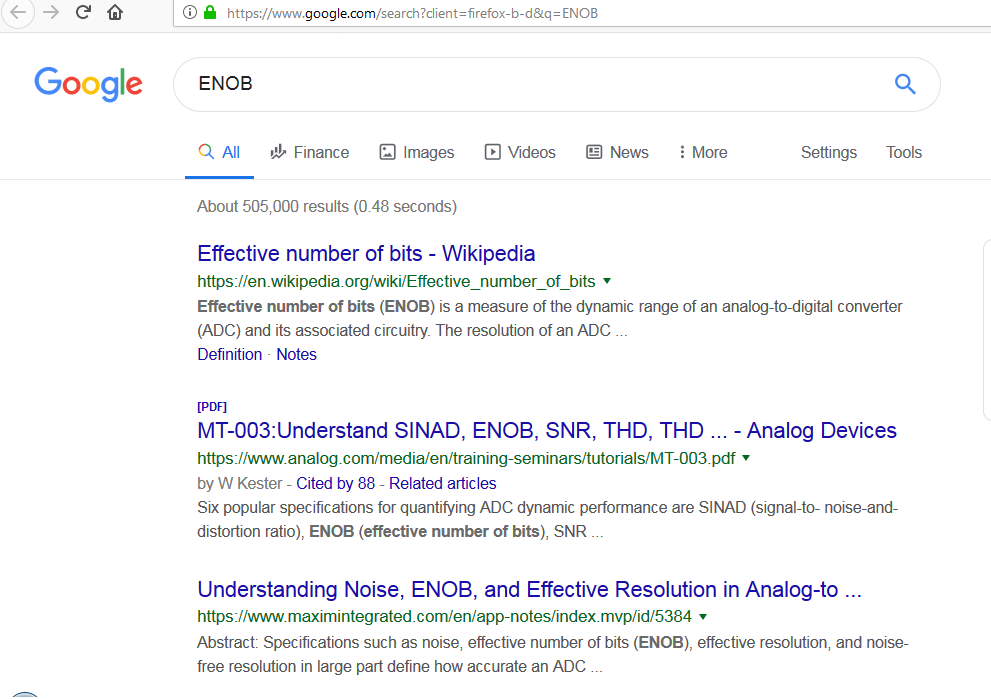Switch to the Images tab
This screenshot has width=991, height=699.
tap(416, 152)
